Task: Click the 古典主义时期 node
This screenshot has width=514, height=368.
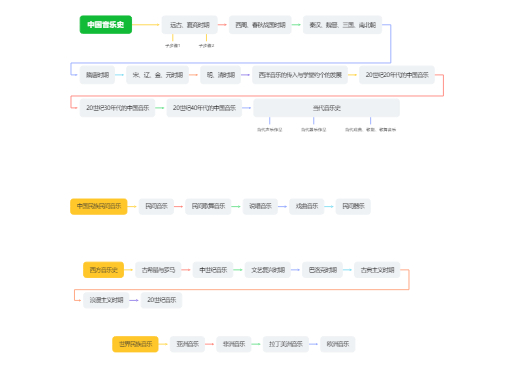Action: click(x=377, y=270)
